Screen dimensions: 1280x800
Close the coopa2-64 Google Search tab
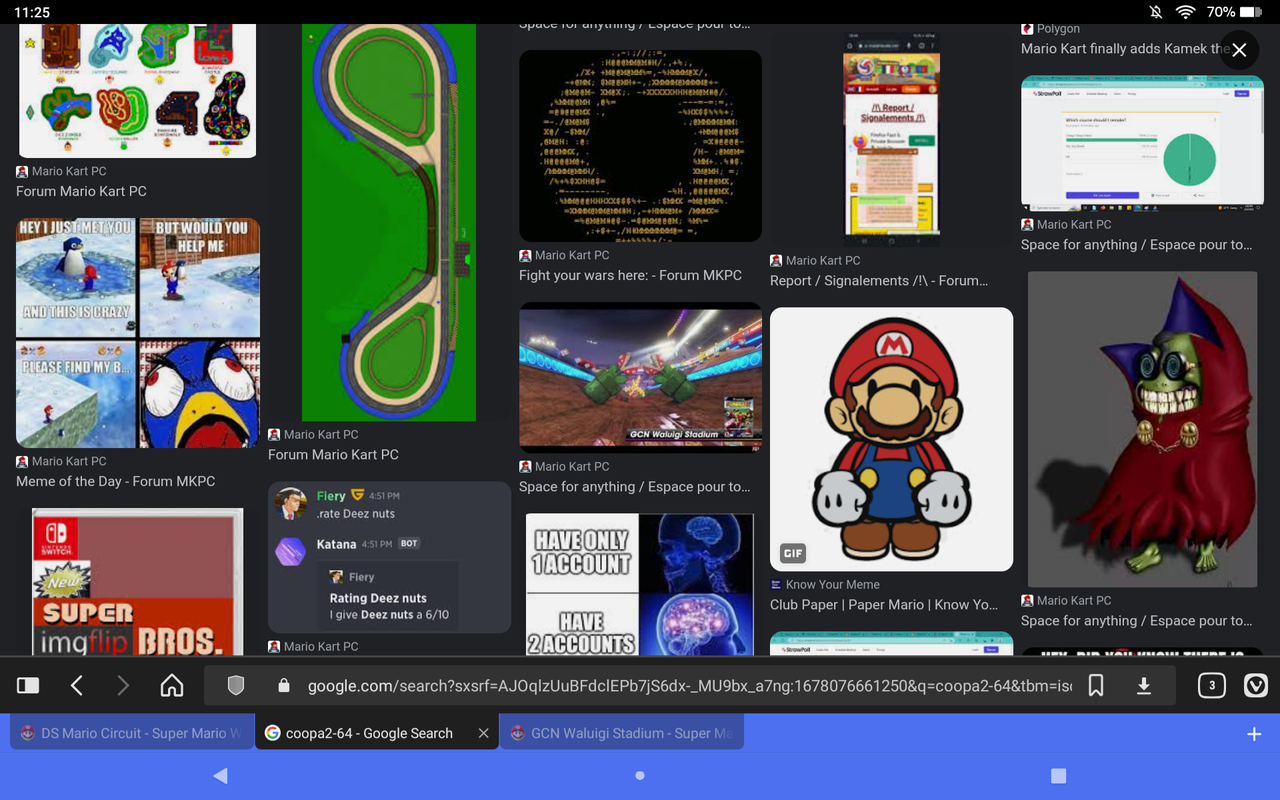(483, 733)
